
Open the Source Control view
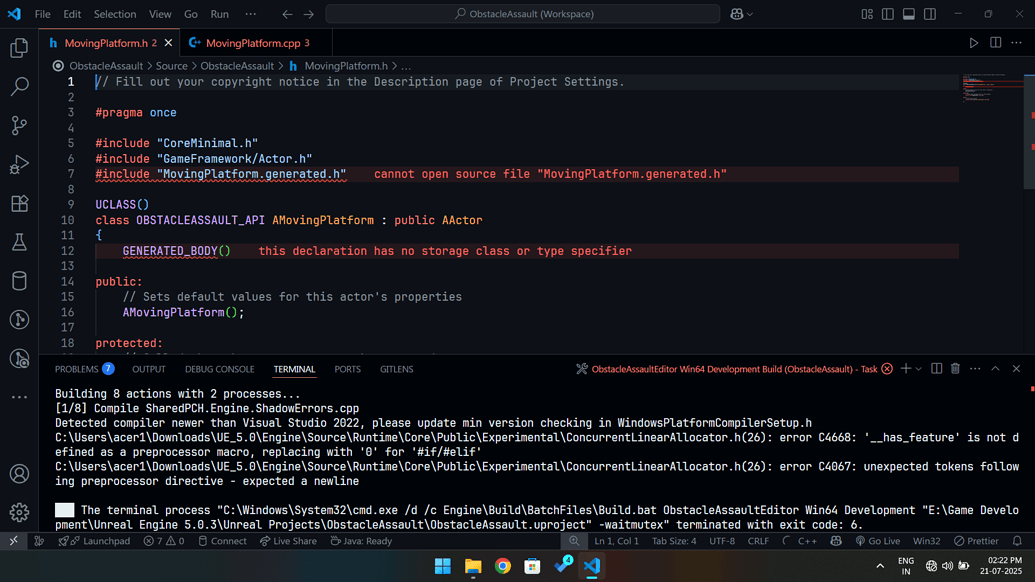point(19,126)
